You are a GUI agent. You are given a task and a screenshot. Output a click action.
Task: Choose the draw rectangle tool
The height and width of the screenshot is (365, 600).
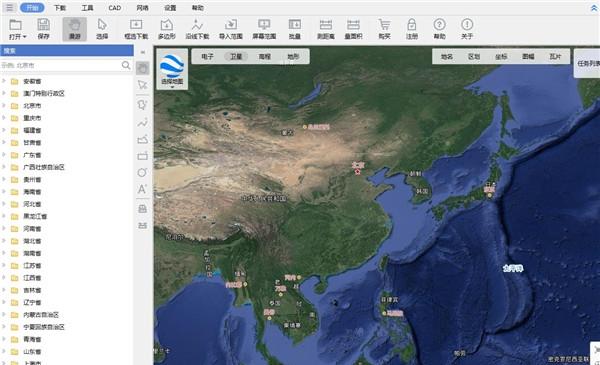pyautogui.click(x=142, y=156)
